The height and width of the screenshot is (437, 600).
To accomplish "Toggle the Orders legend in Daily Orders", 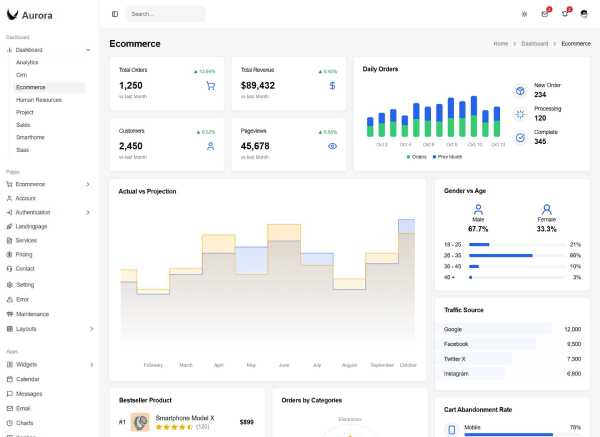I will [x=415, y=157].
